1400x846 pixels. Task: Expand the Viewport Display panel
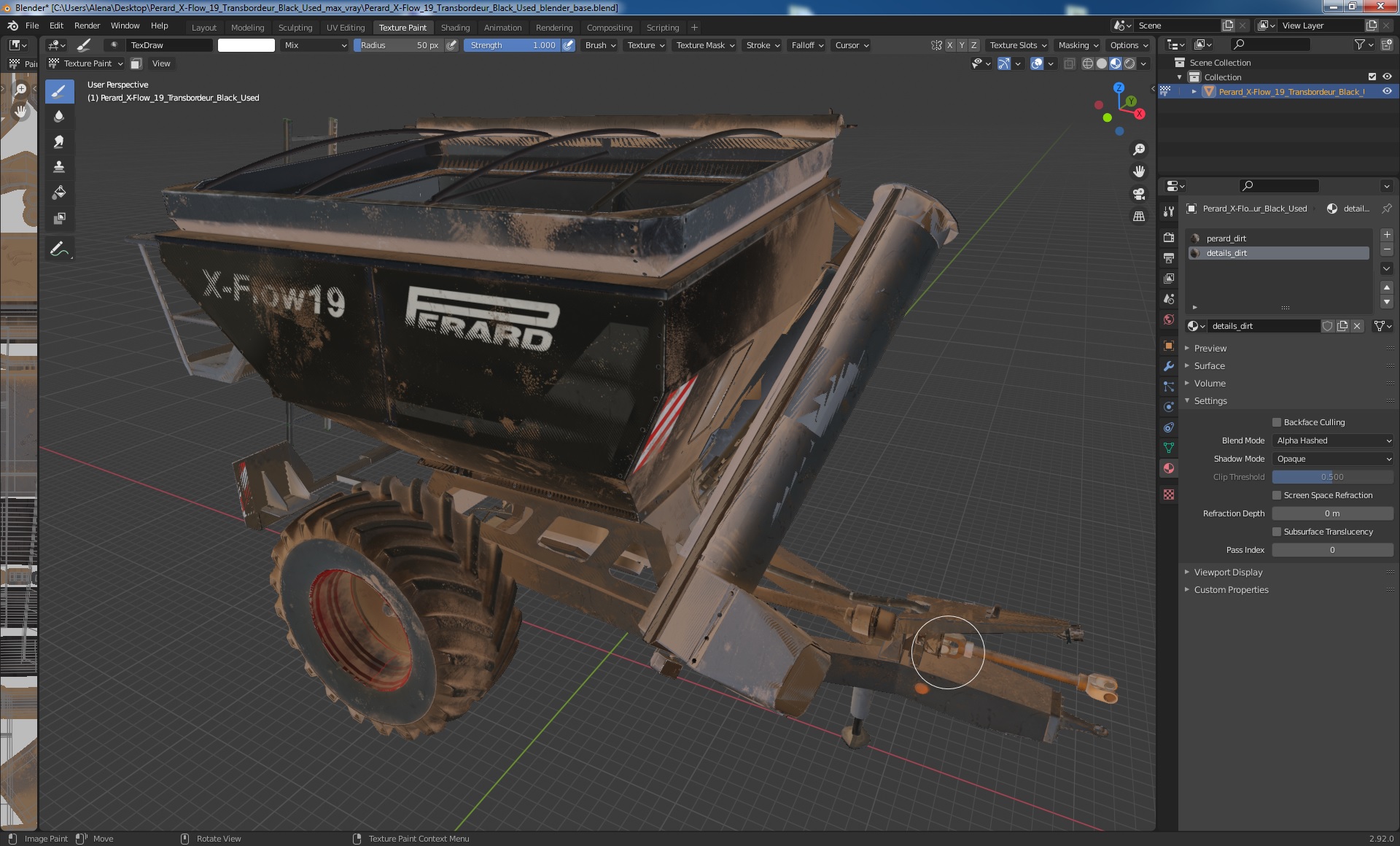(x=1228, y=573)
